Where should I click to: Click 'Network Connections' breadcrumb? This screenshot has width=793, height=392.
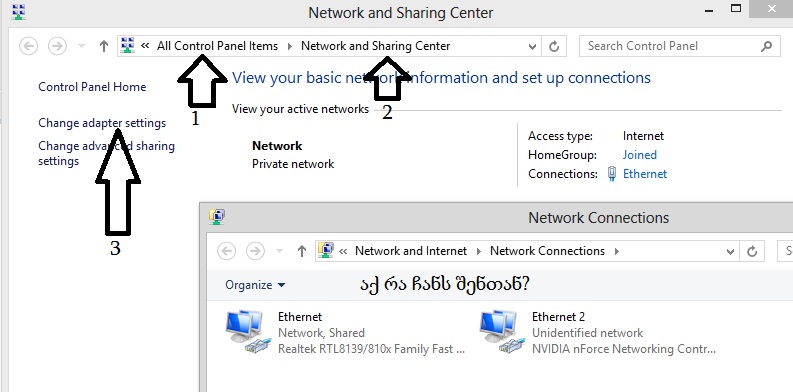(x=547, y=251)
